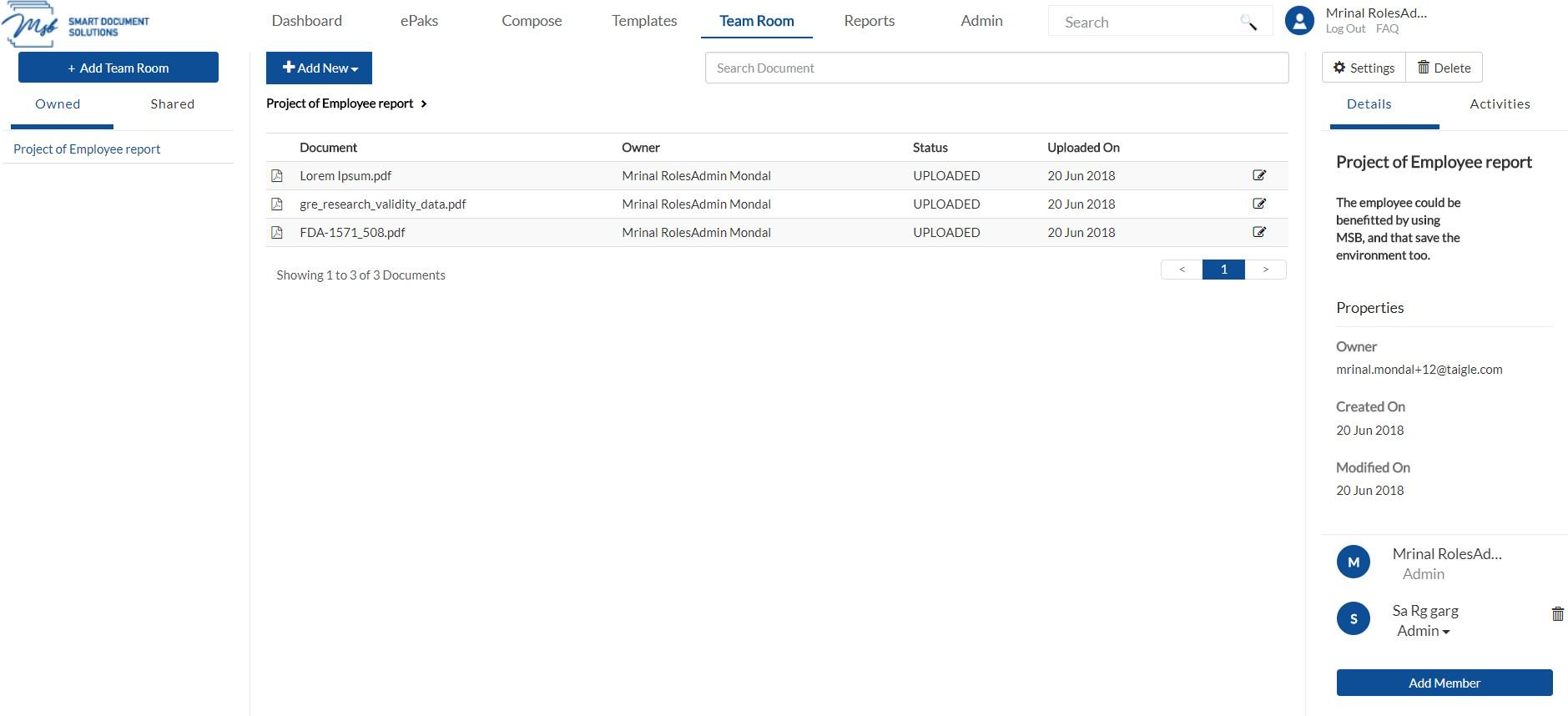Click chevron after Project of Employee report breadcrumb

point(424,103)
